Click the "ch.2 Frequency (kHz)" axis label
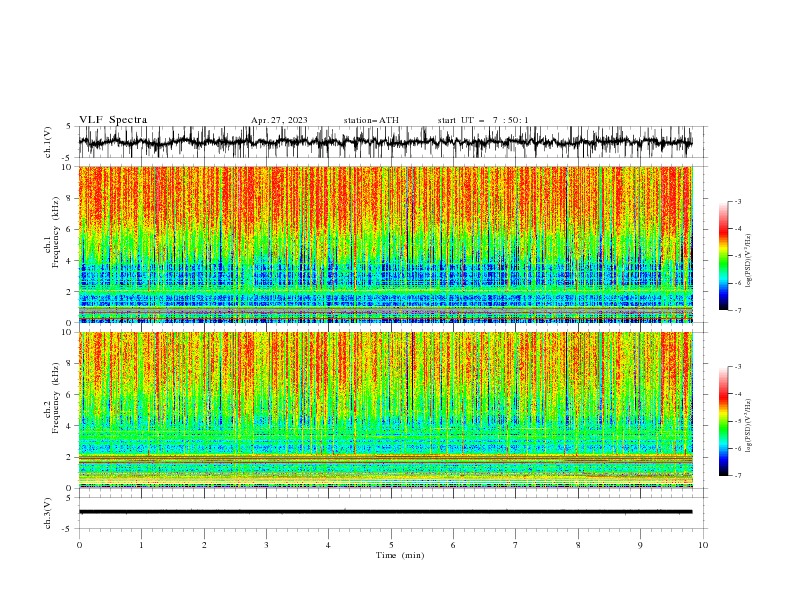The width and height of the screenshot is (792, 612). [52, 398]
